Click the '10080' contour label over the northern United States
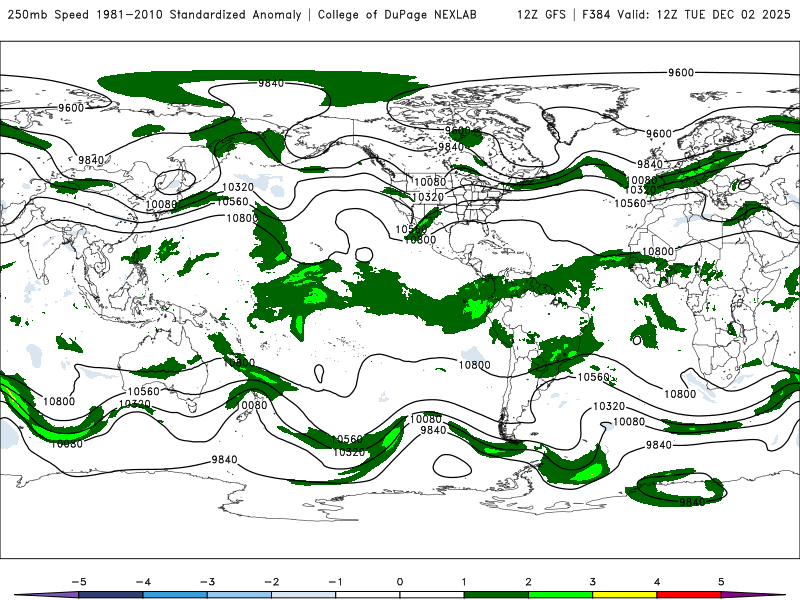800x600 pixels. pyautogui.click(x=430, y=182)
